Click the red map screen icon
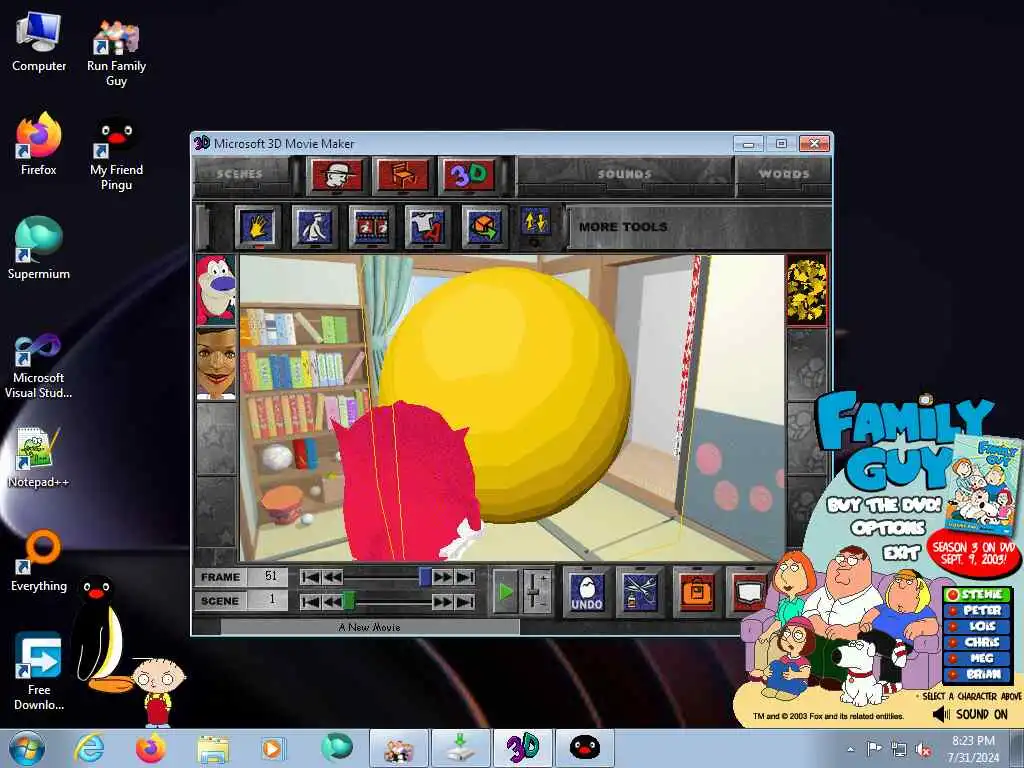The width and height of the screenshot is (1024, 768). coord(747,592)
